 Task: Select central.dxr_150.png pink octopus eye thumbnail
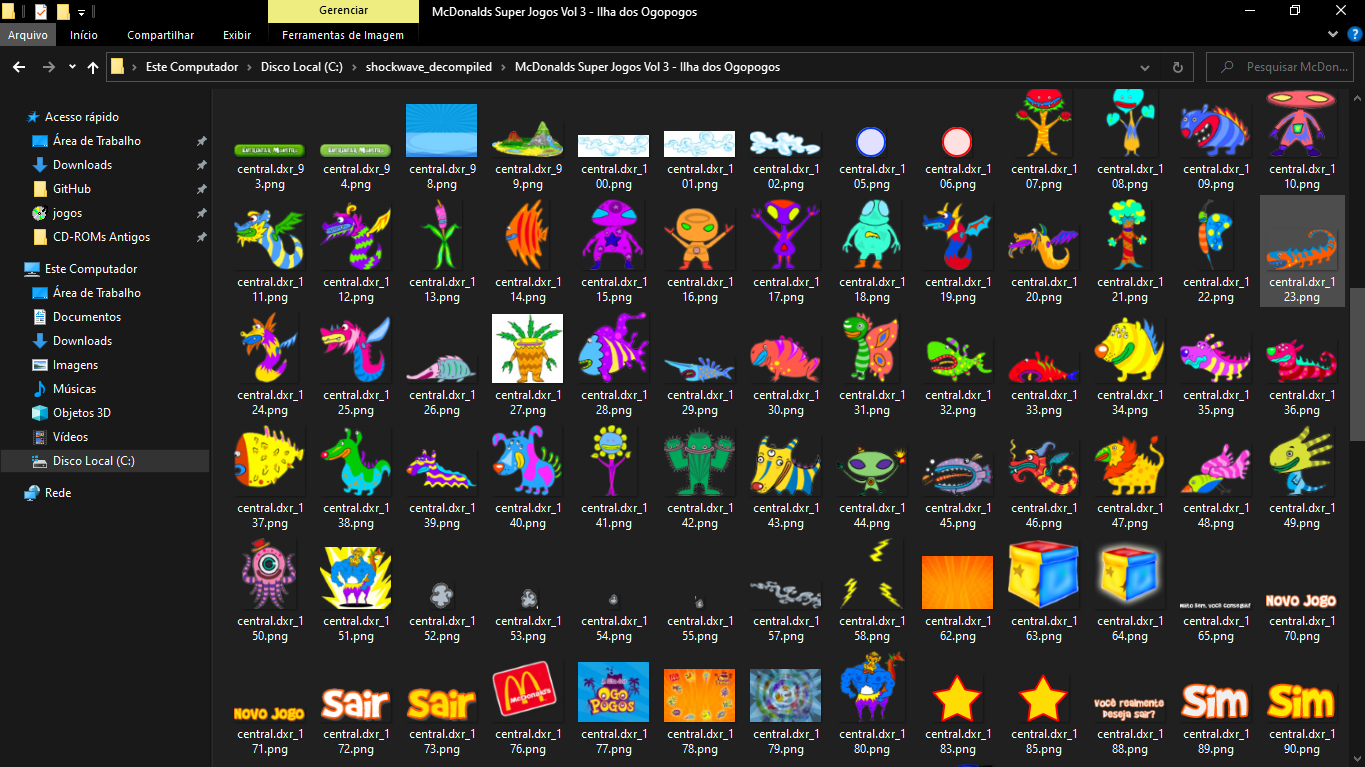coord(270,575)
